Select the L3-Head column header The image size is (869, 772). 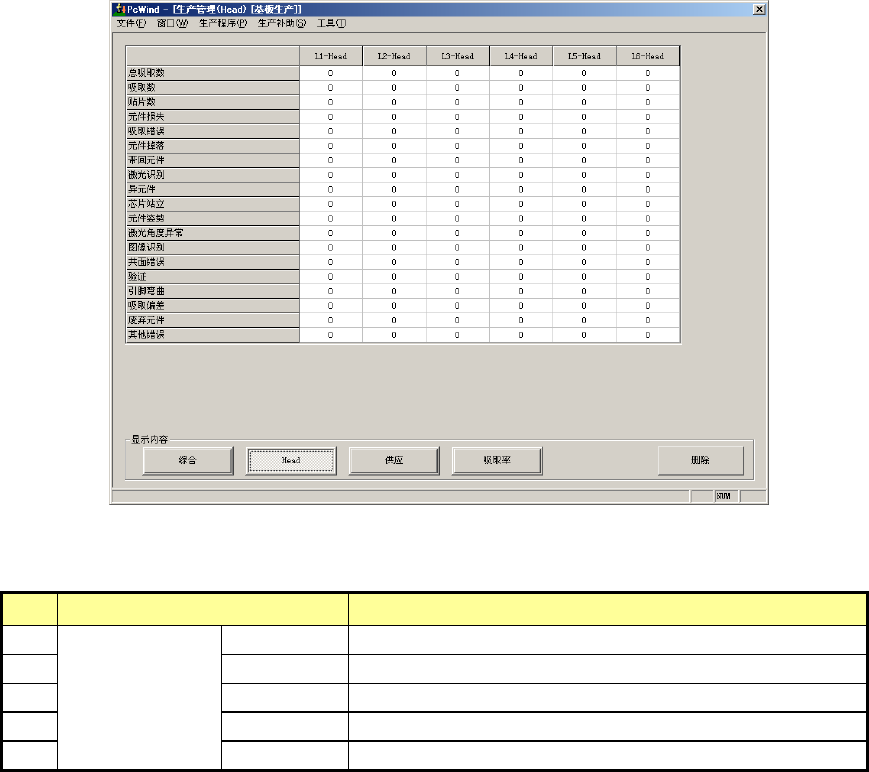click(458, 56)
